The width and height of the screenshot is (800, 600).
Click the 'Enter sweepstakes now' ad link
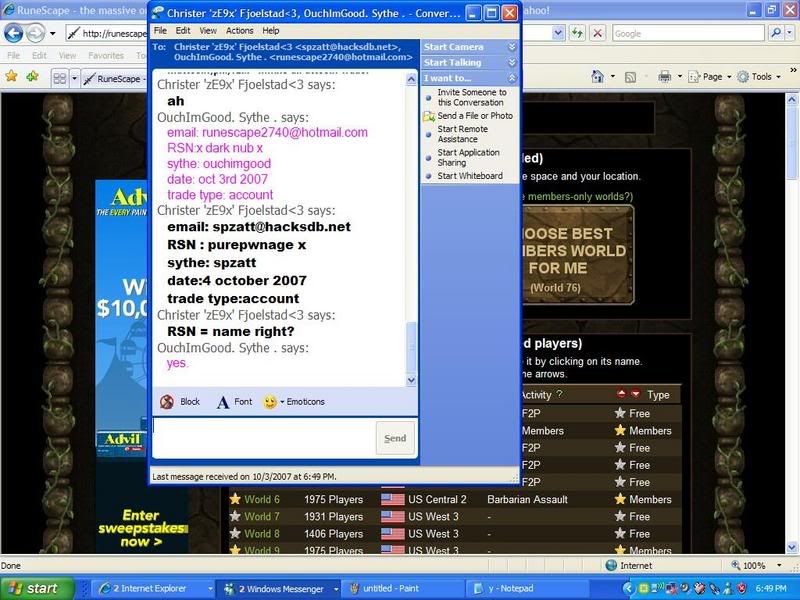141,529
